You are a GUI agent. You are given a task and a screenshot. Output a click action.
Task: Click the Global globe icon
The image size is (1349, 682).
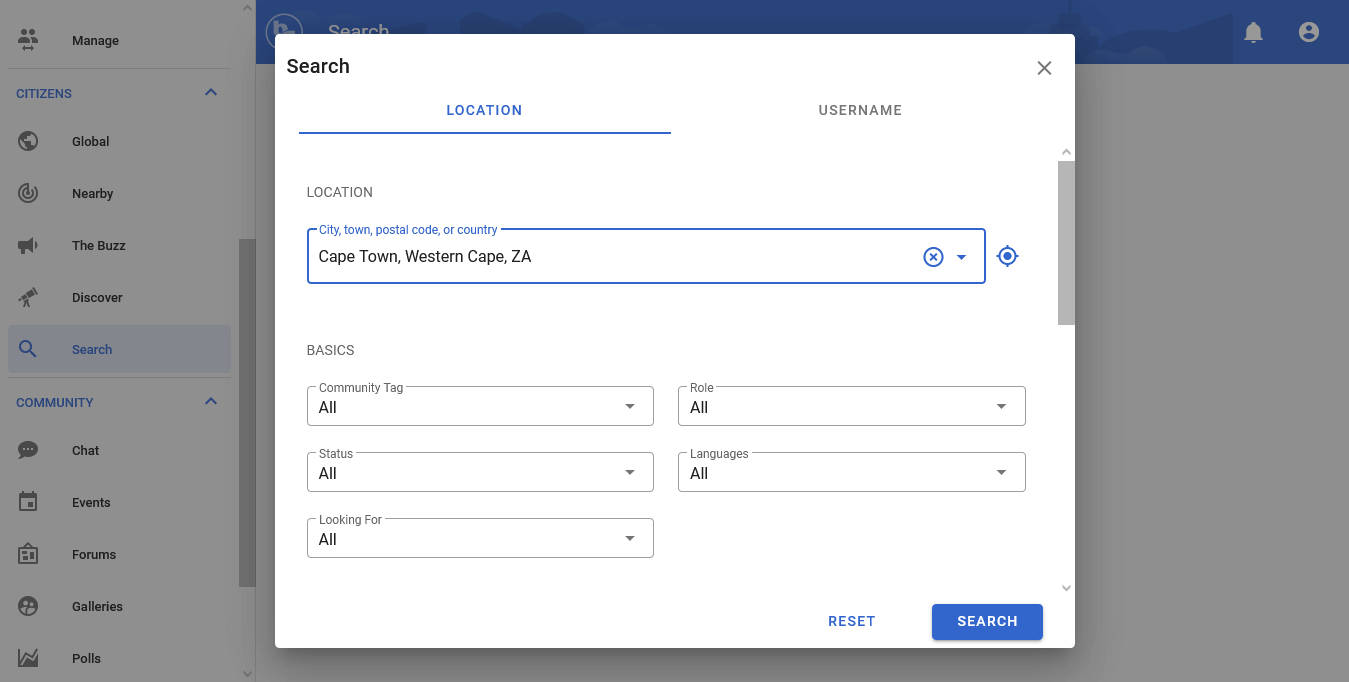[x=28, y=141]
